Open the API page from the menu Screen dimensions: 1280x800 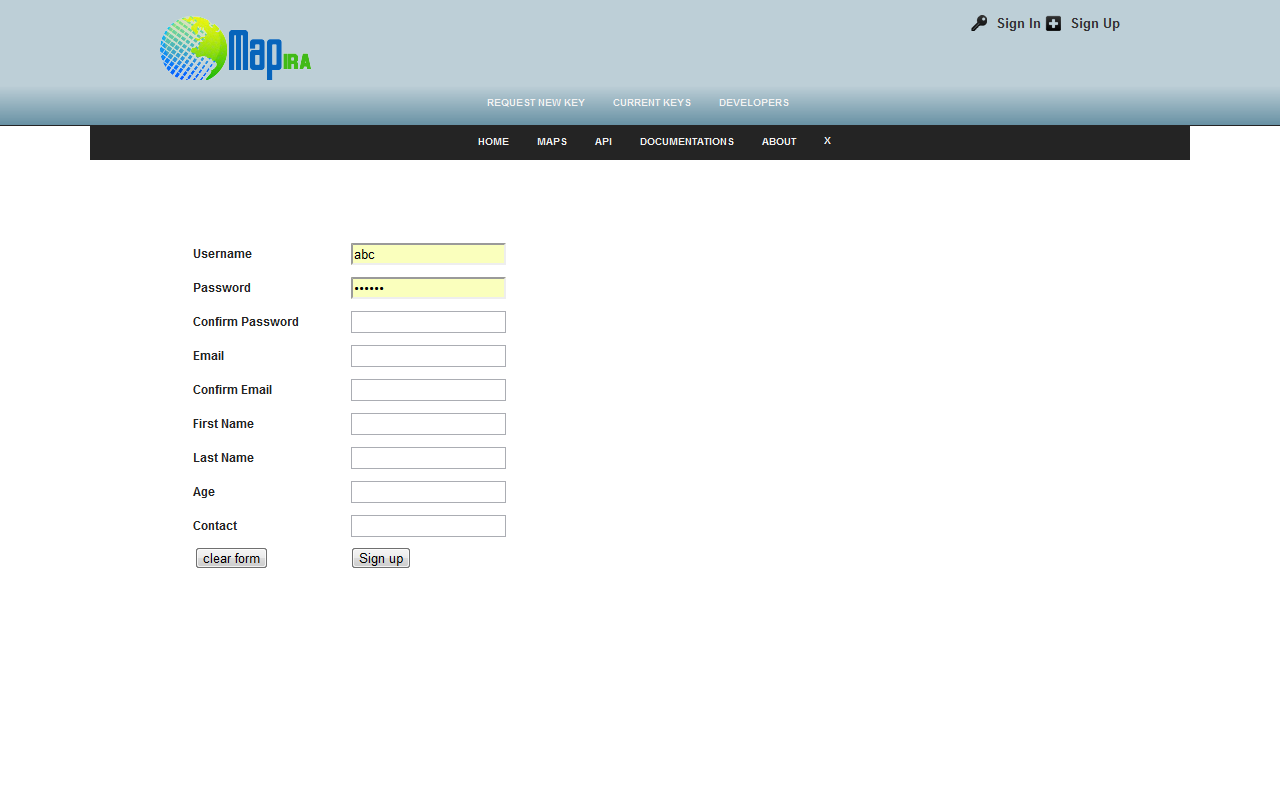tap(603, 141)
